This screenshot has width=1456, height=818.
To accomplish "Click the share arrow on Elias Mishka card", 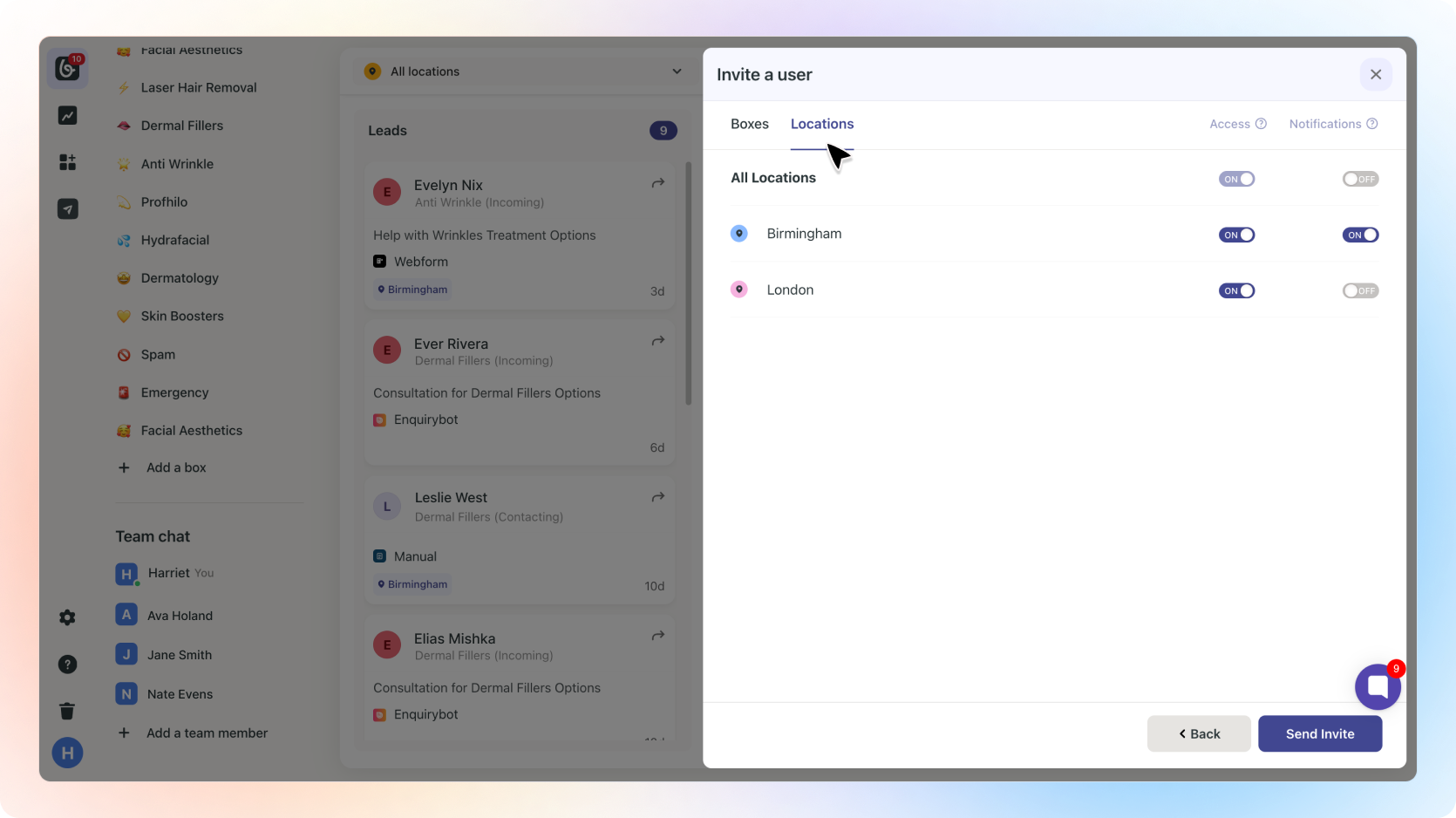I will point(658,636).
